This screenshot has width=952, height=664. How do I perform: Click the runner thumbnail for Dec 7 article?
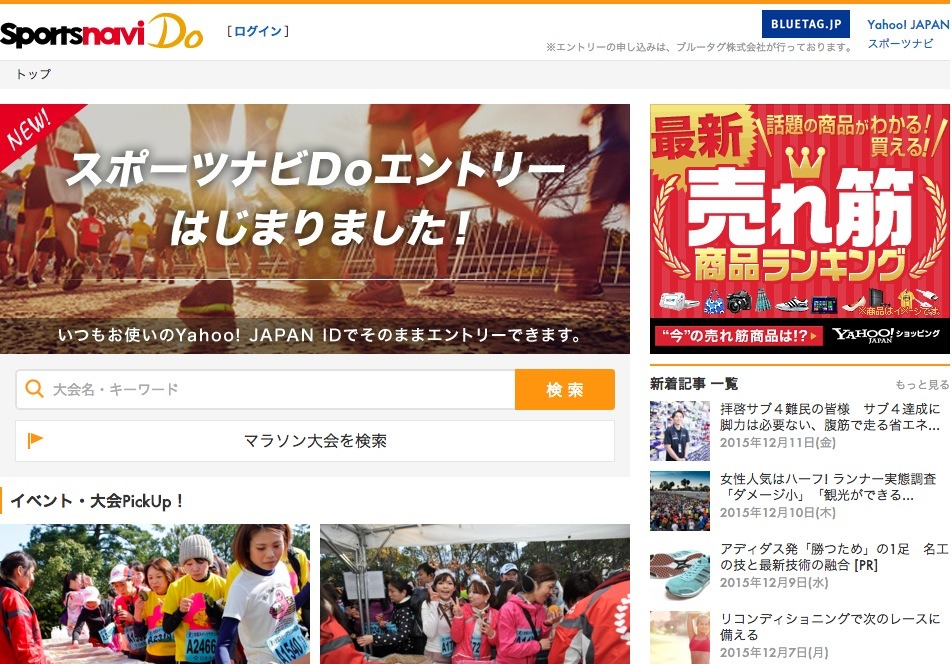pyautogui.click(x=679, y=637)
